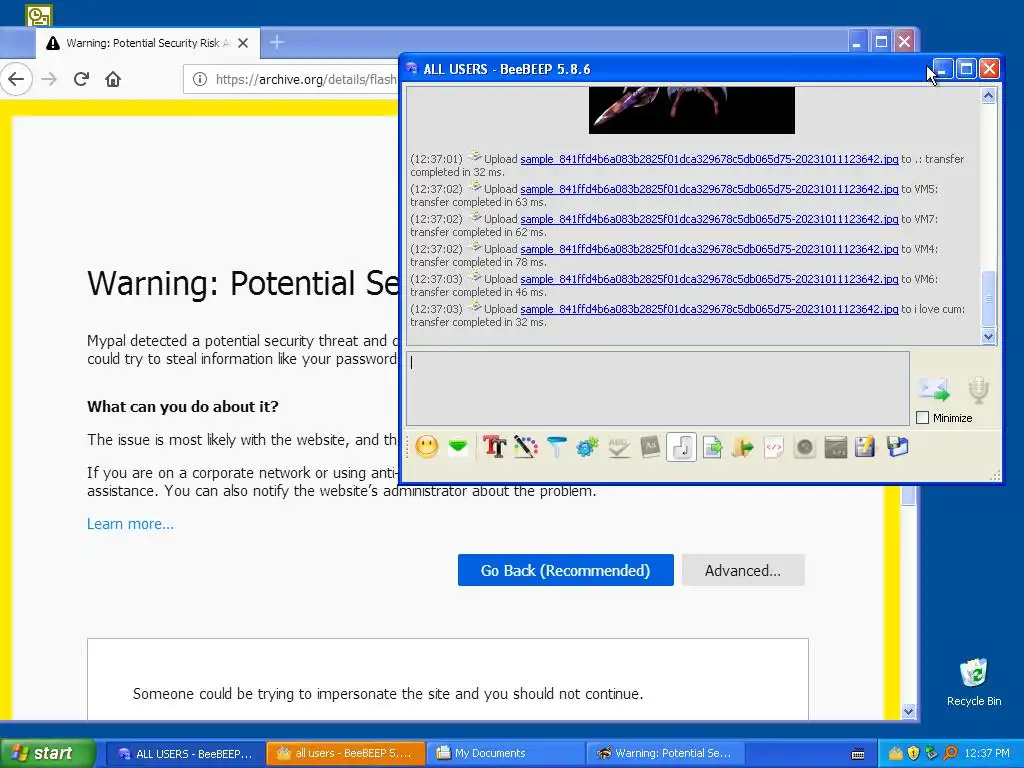The width and height of the screenshot is (1024, 768).
Task: Click the HTML code tag icon
Action: [774, 447]
